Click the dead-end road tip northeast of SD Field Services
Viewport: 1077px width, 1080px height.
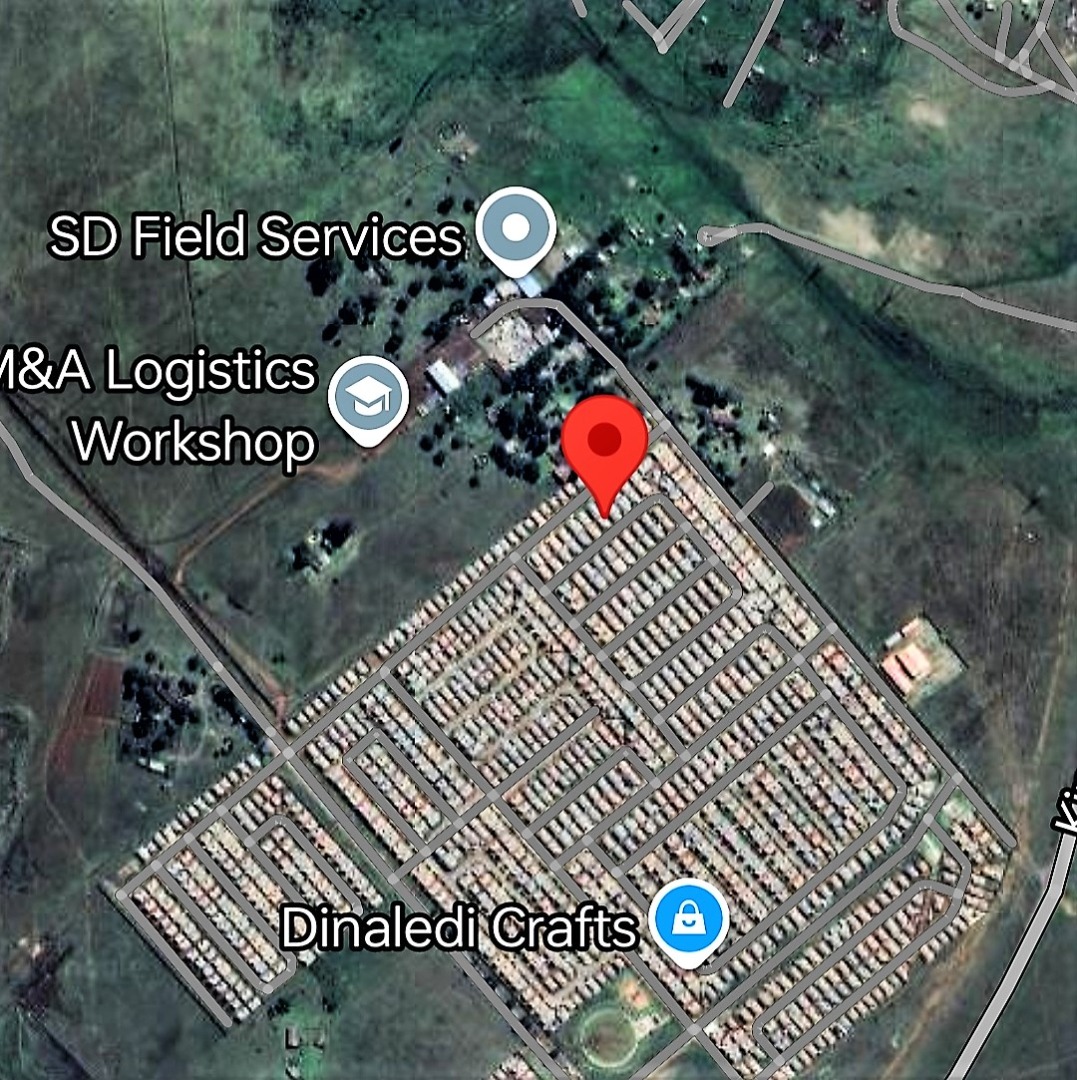coord(704,237)
